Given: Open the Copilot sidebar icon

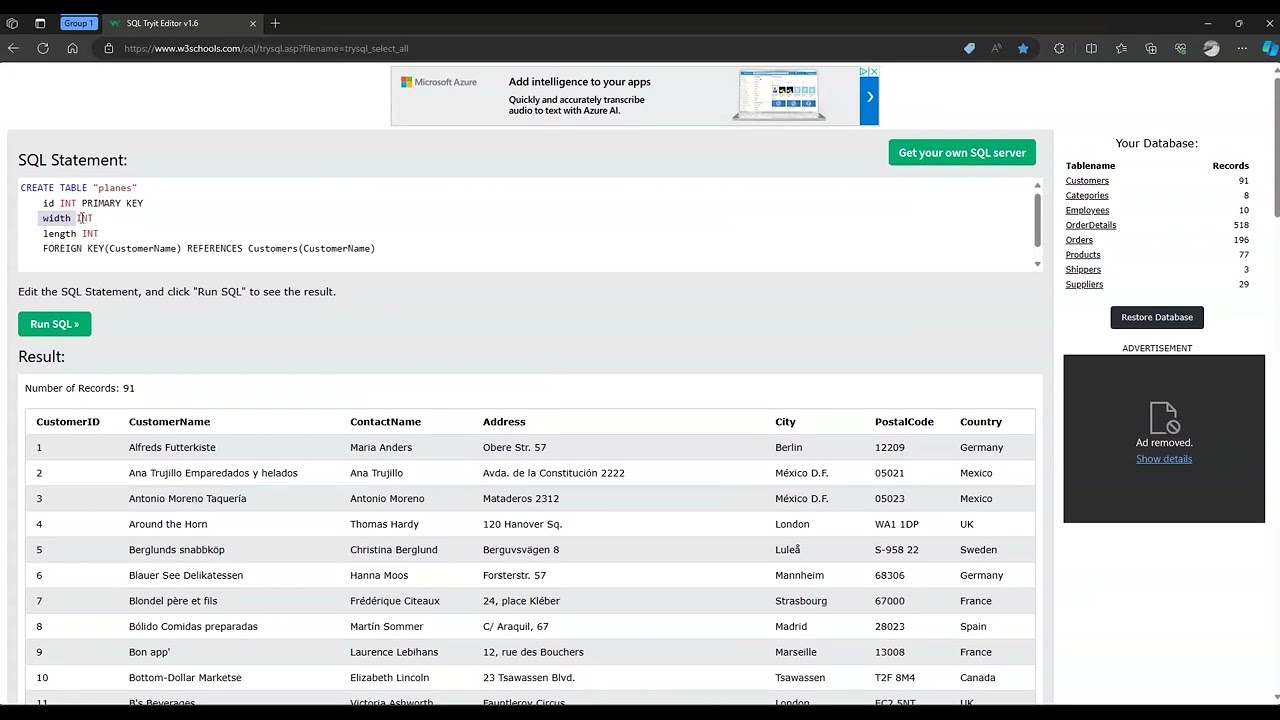Looking at the screenshot, I should [1270, 48].
